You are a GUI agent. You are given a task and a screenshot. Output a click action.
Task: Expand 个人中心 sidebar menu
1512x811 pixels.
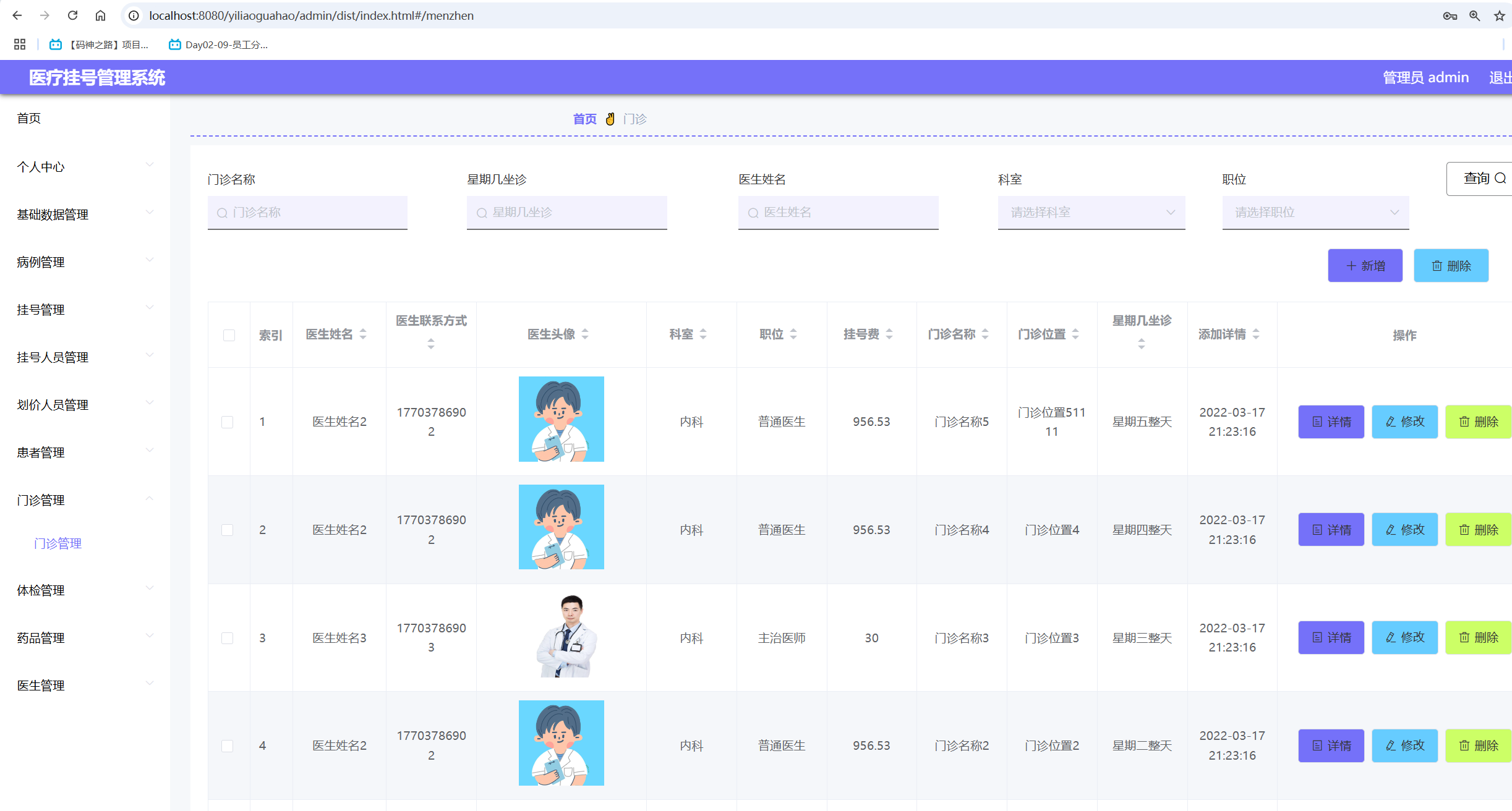pyautogui.click(x=85, y=167)
